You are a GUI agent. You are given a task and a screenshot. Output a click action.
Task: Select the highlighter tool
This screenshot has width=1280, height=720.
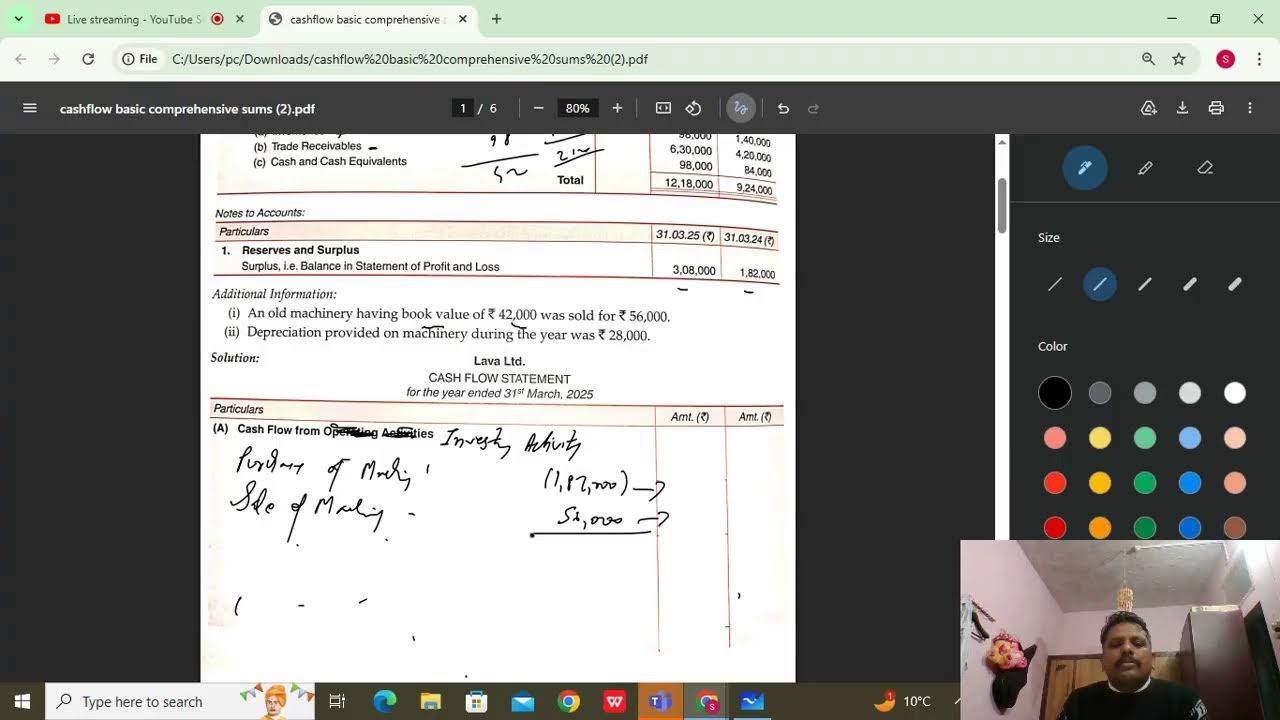click(x=1145, y=168)
